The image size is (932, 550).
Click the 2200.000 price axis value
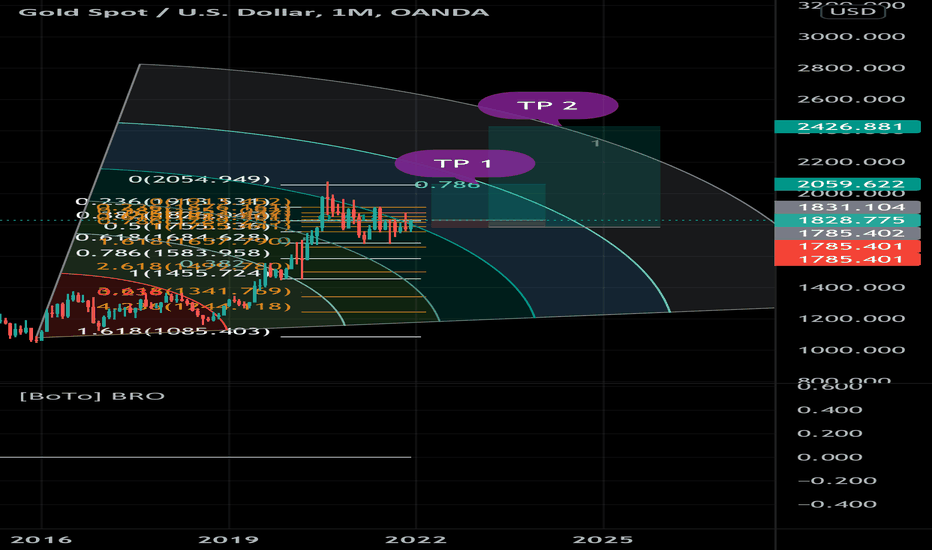pos(851,162)
